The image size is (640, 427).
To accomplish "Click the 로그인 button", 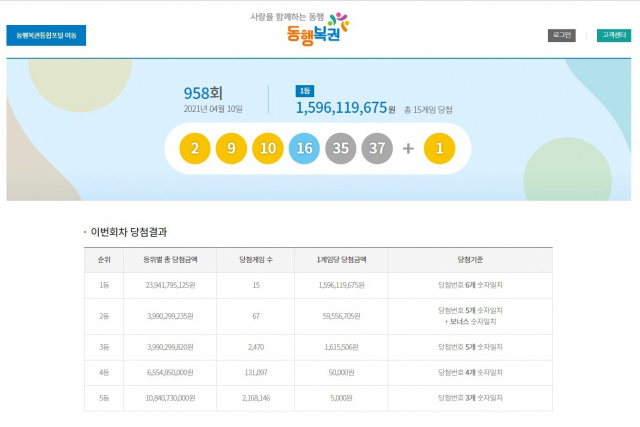I will click(x=562, y=35).
